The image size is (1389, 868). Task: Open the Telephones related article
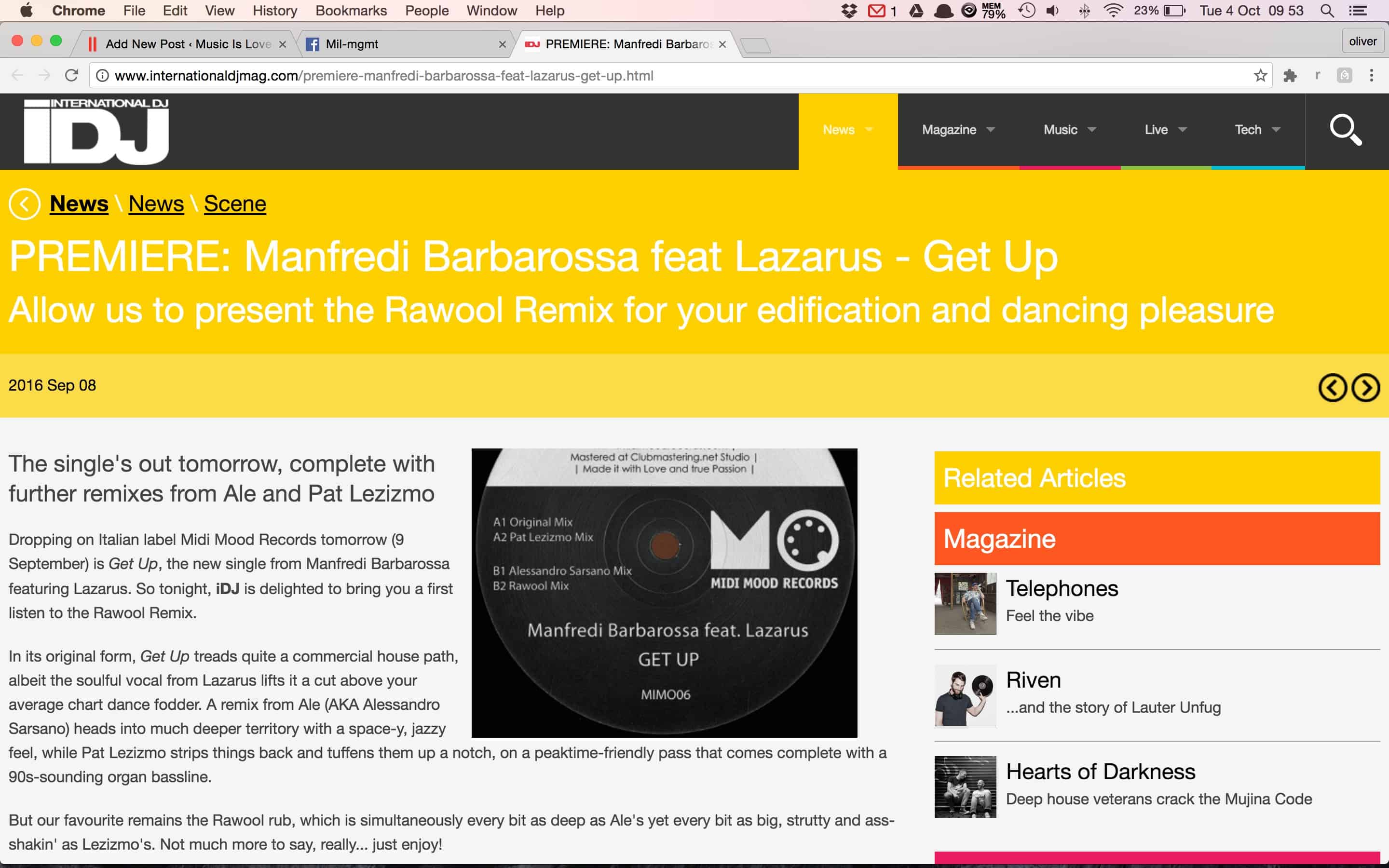1062,588
